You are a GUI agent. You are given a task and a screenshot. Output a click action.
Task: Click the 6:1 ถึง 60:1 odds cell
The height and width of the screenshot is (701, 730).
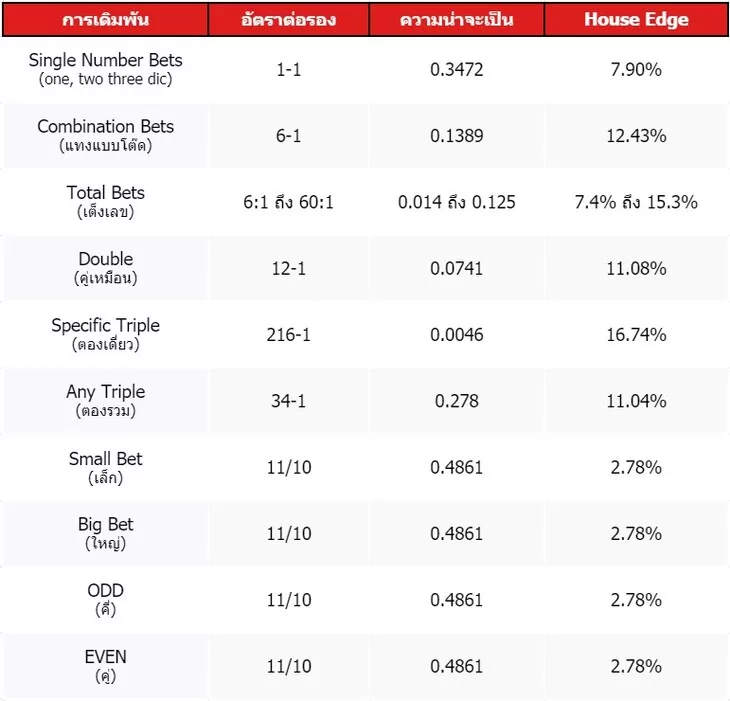289,202
